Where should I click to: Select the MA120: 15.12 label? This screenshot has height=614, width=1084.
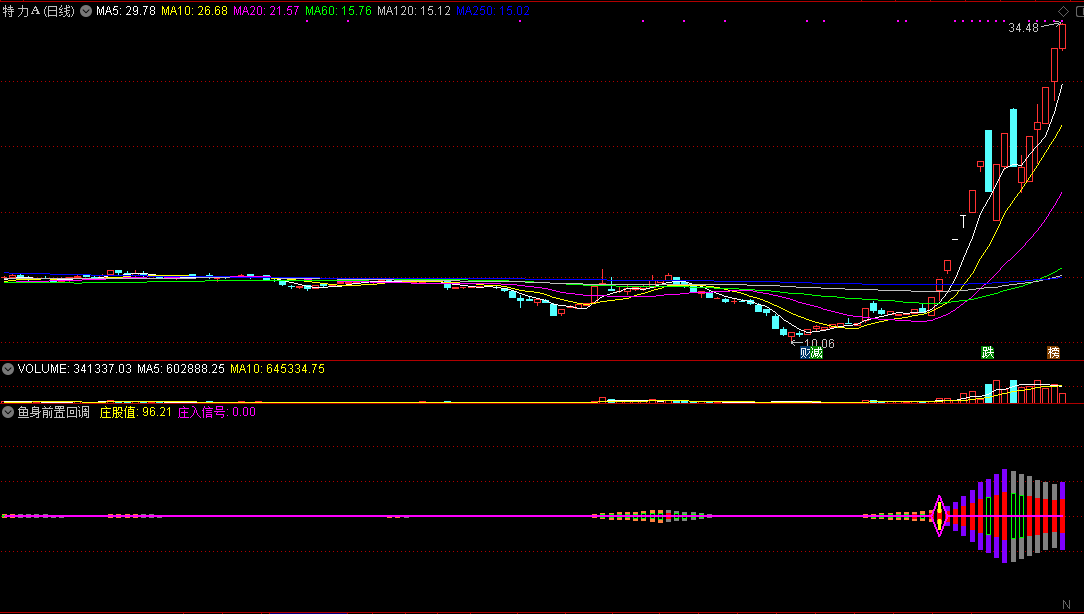tap(413, 11)
